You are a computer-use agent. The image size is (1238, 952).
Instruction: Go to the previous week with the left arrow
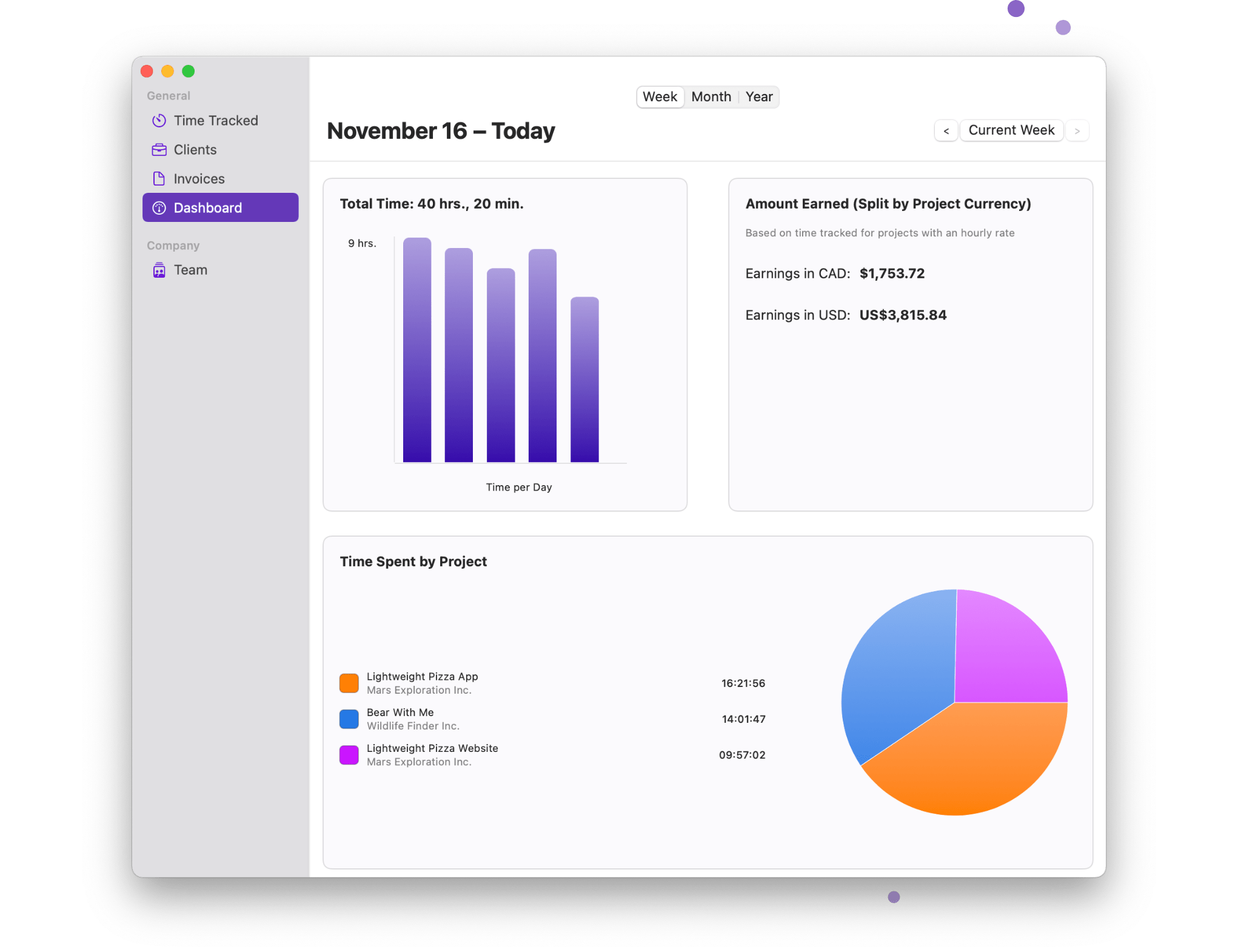[946, 130]
